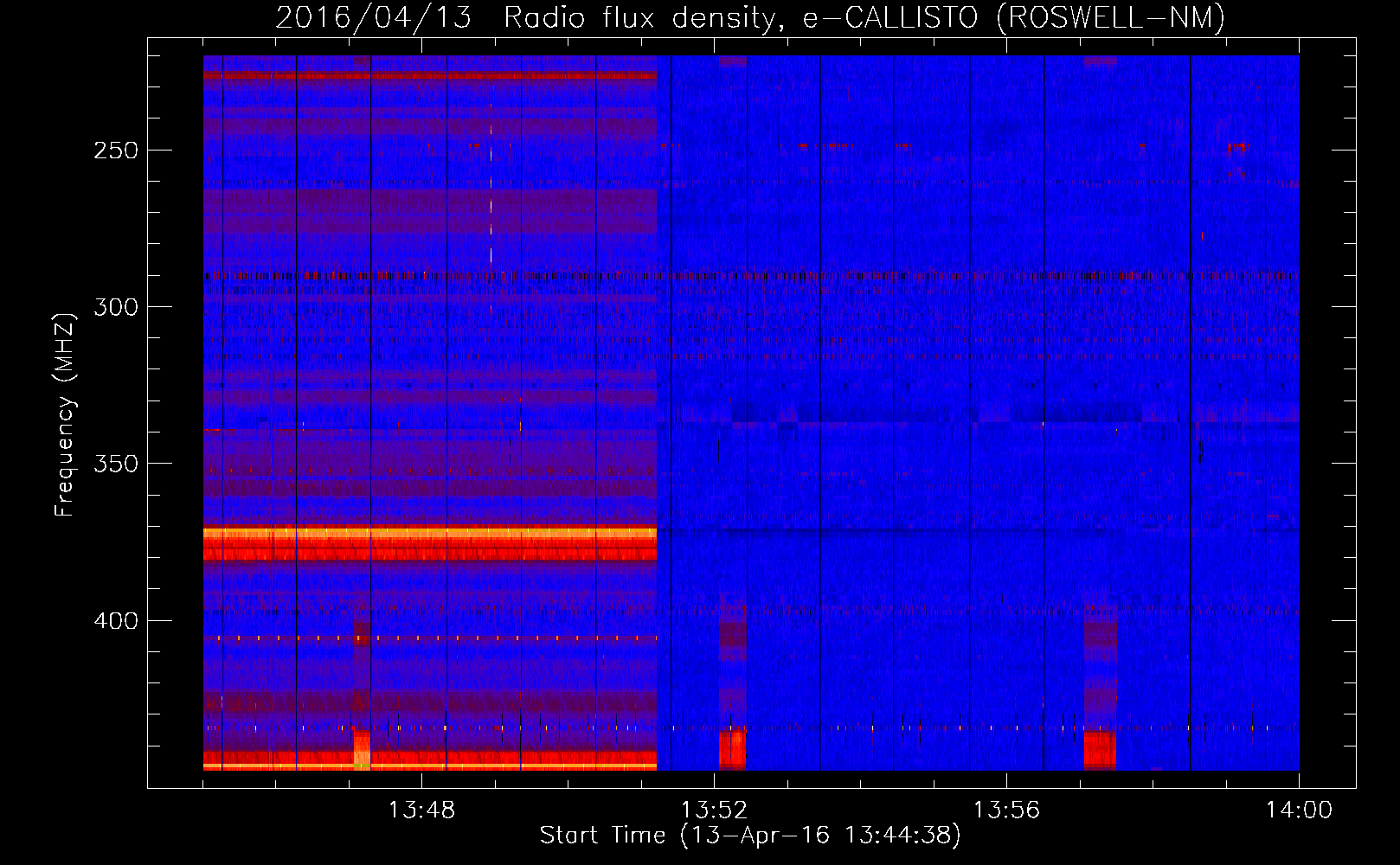Select the 13:52 time tick label

pos(714,811)
